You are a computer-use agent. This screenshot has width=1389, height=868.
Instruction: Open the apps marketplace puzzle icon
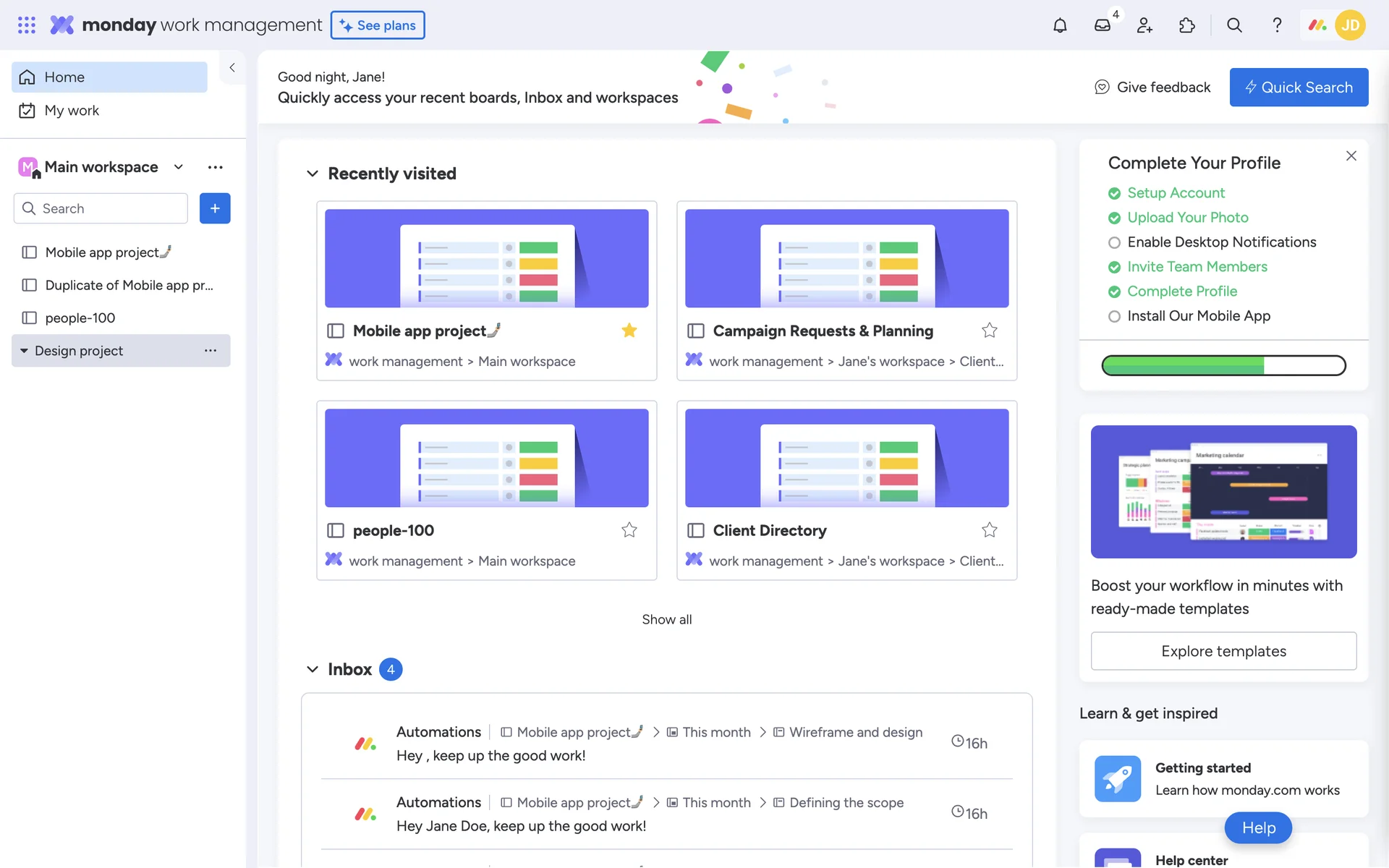pos(1186,25)
